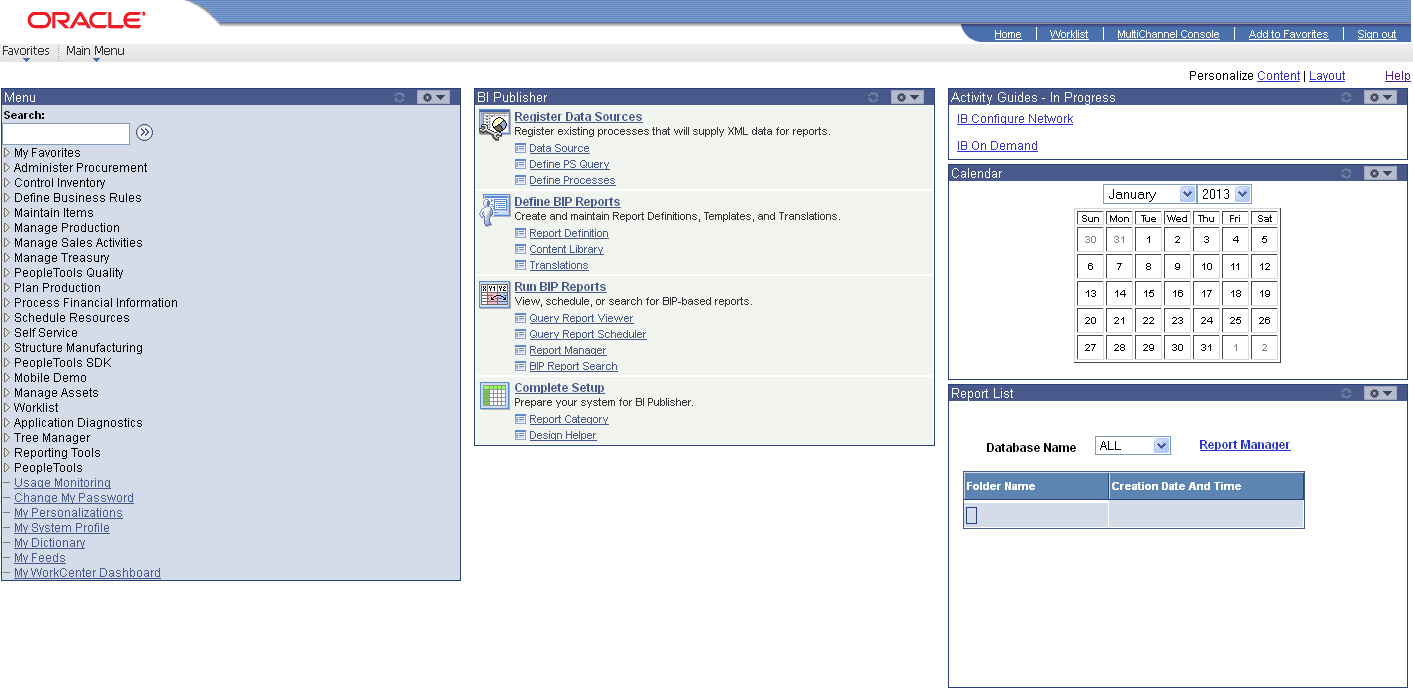The height and width of the screenshot is (688, 1413).
Task: Click inside the Menu Search field
Action: [x=65, y=133]
